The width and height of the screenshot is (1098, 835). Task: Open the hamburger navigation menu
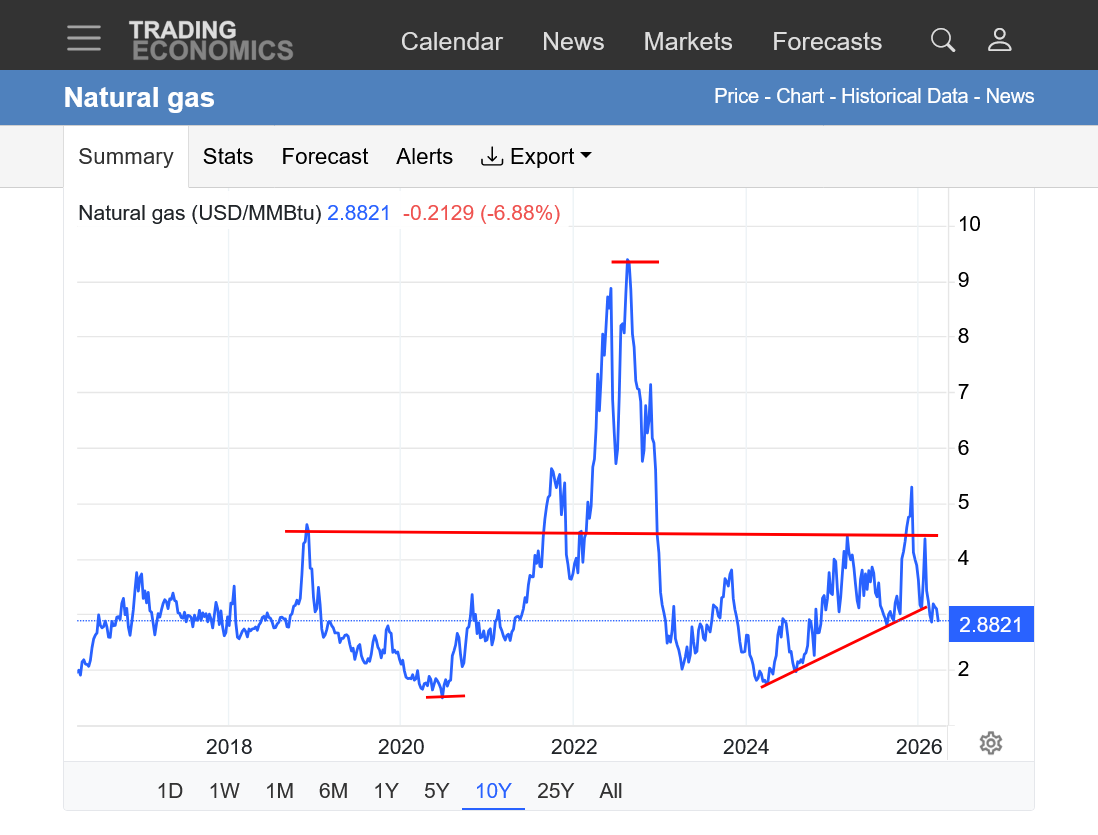(x=84, y=39)
